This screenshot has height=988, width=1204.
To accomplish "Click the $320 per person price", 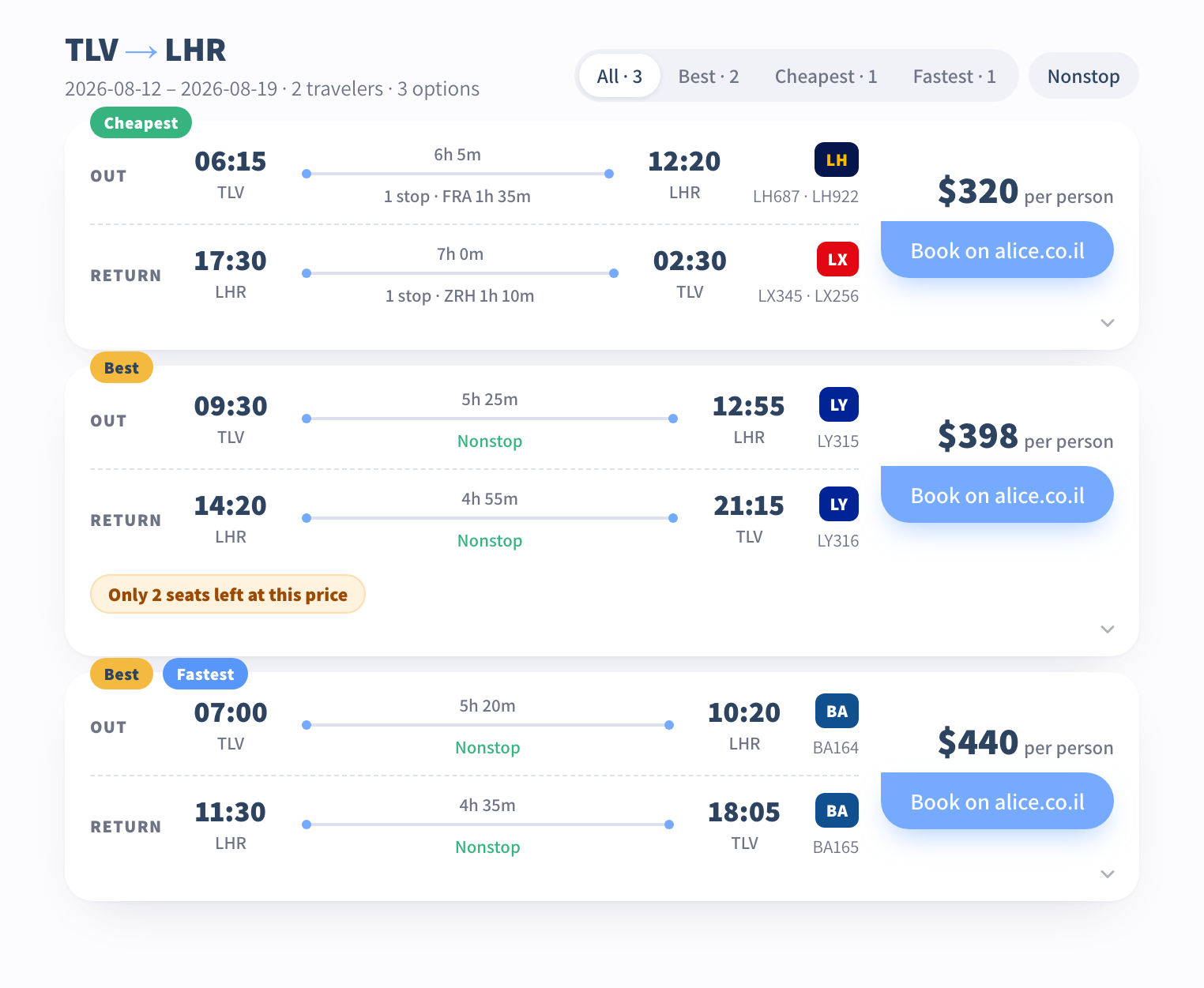I will point(1025,192).
